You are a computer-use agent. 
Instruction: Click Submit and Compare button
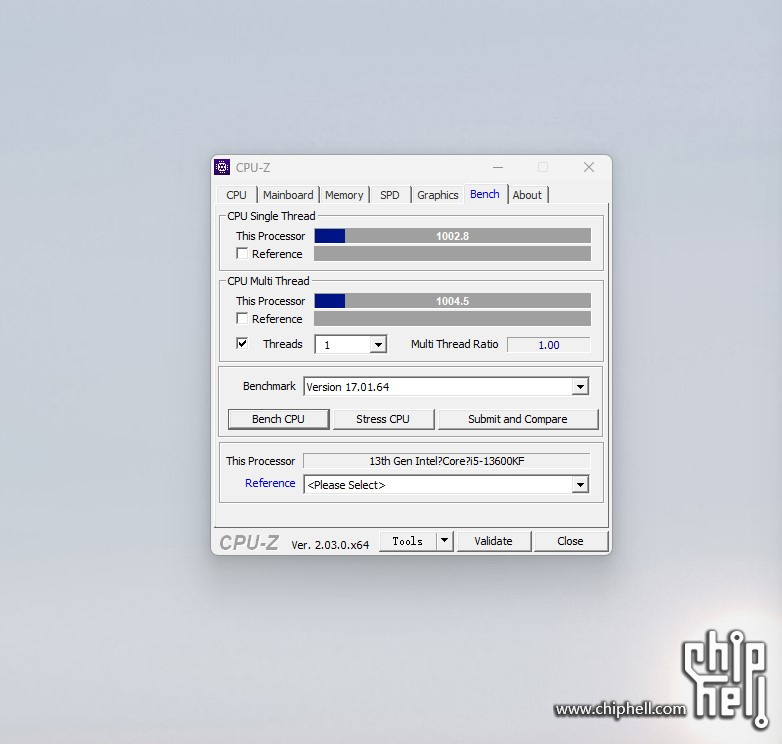coord(518,419)
